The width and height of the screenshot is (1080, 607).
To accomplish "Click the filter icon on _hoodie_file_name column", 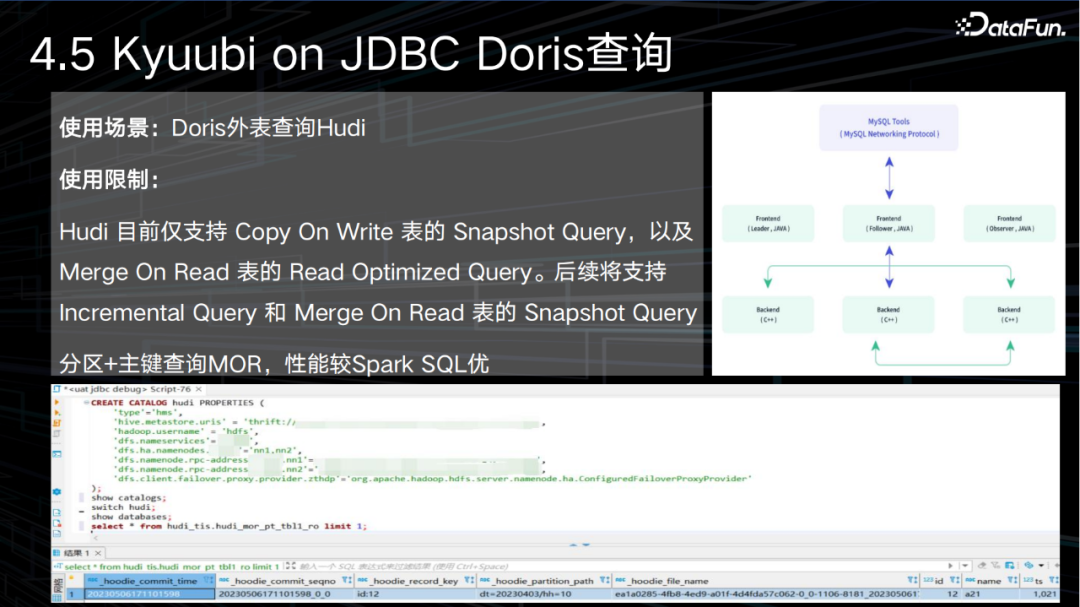I will click(912, 580).
